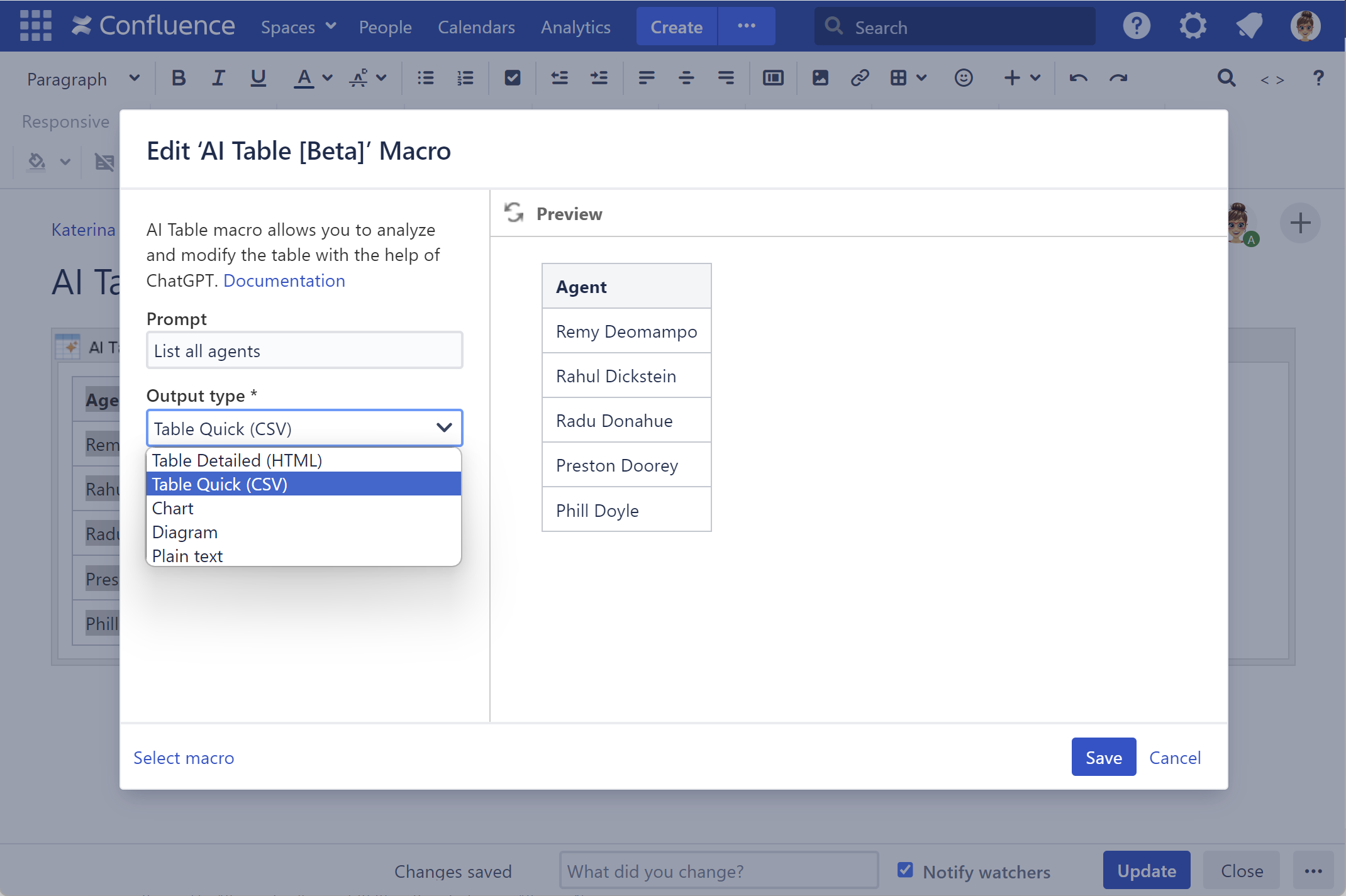The width and height of the screenshot is (1346, 896).
Task: Collapse the Output type dropdown
Action: 444,428
